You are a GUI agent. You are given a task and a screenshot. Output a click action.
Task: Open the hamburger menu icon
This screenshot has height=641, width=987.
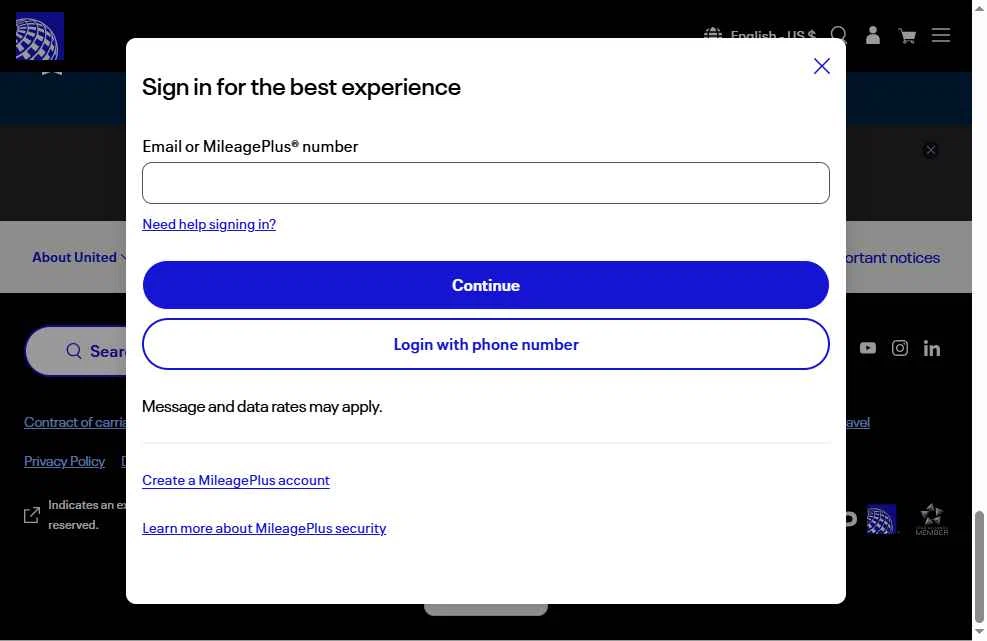point(941,35)
